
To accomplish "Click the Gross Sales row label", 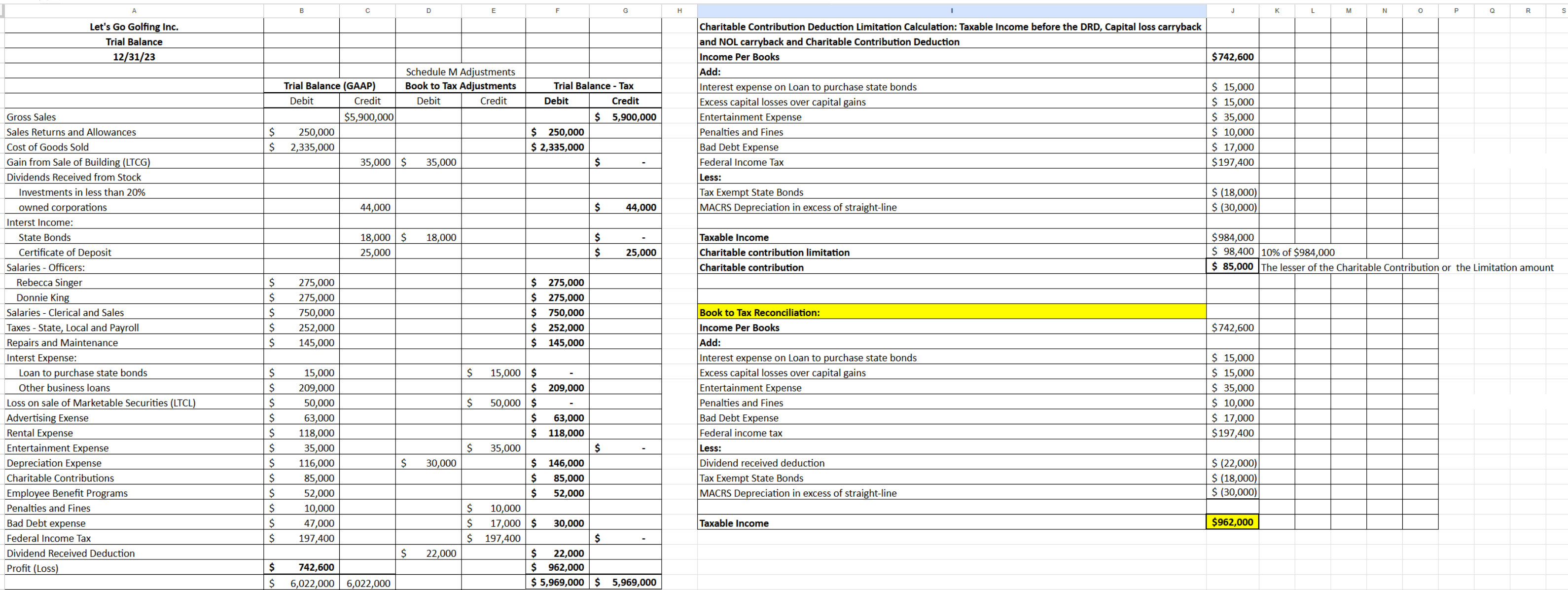I will coord(32,117).
